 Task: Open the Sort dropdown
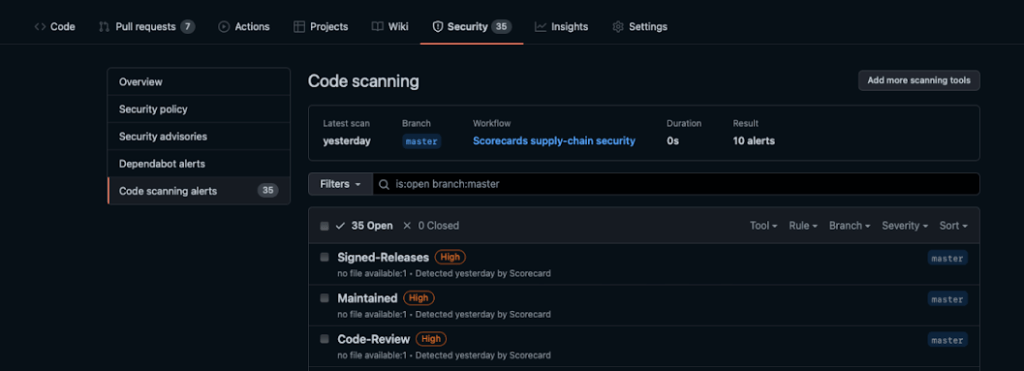(953, 225)
